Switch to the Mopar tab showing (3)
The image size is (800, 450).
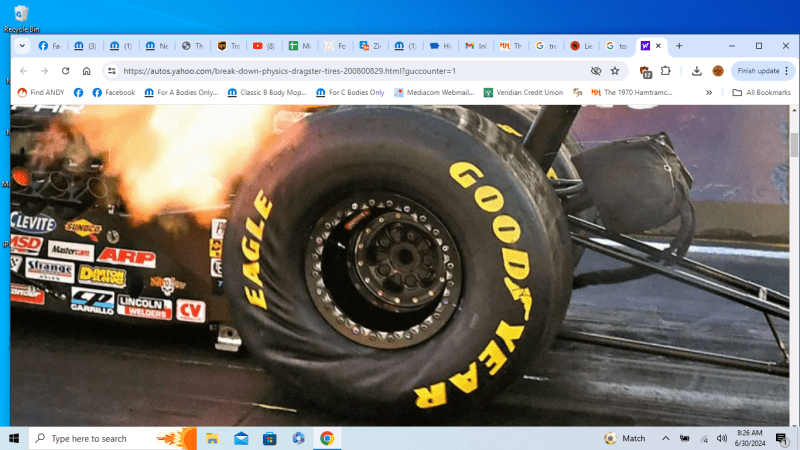coord(85,46)
